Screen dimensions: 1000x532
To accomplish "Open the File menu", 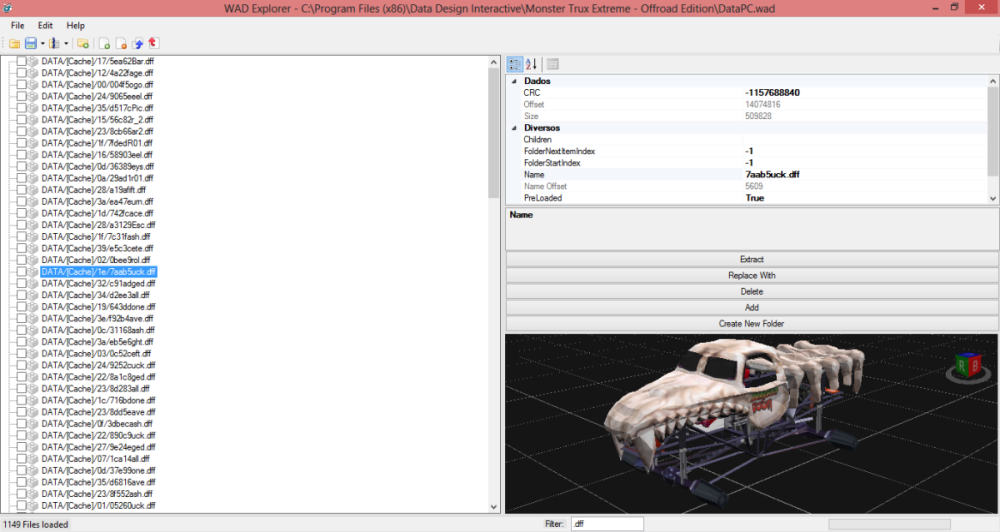I will (x=17, y=26).
